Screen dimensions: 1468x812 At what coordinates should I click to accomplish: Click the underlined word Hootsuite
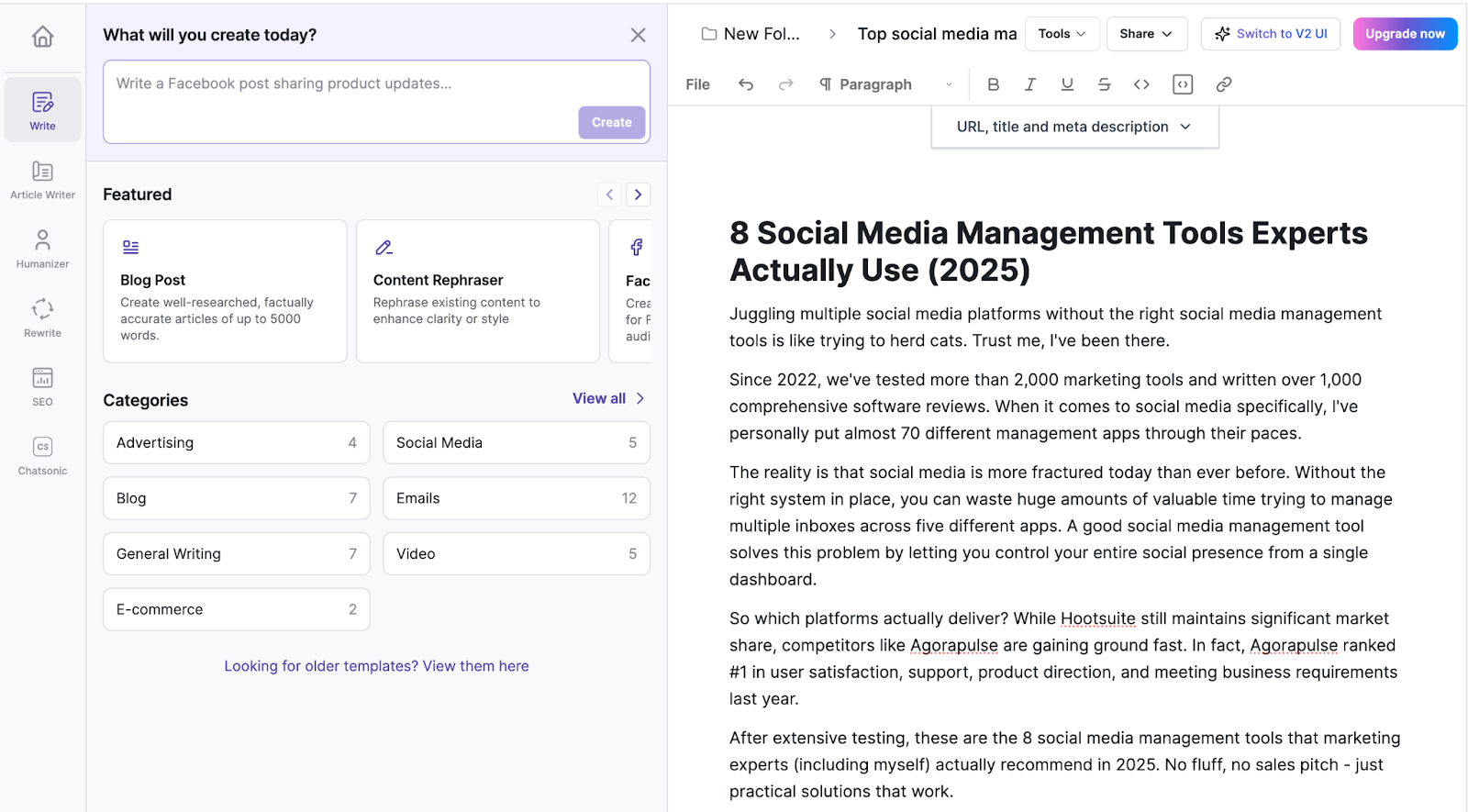(x=1098, y=618)
